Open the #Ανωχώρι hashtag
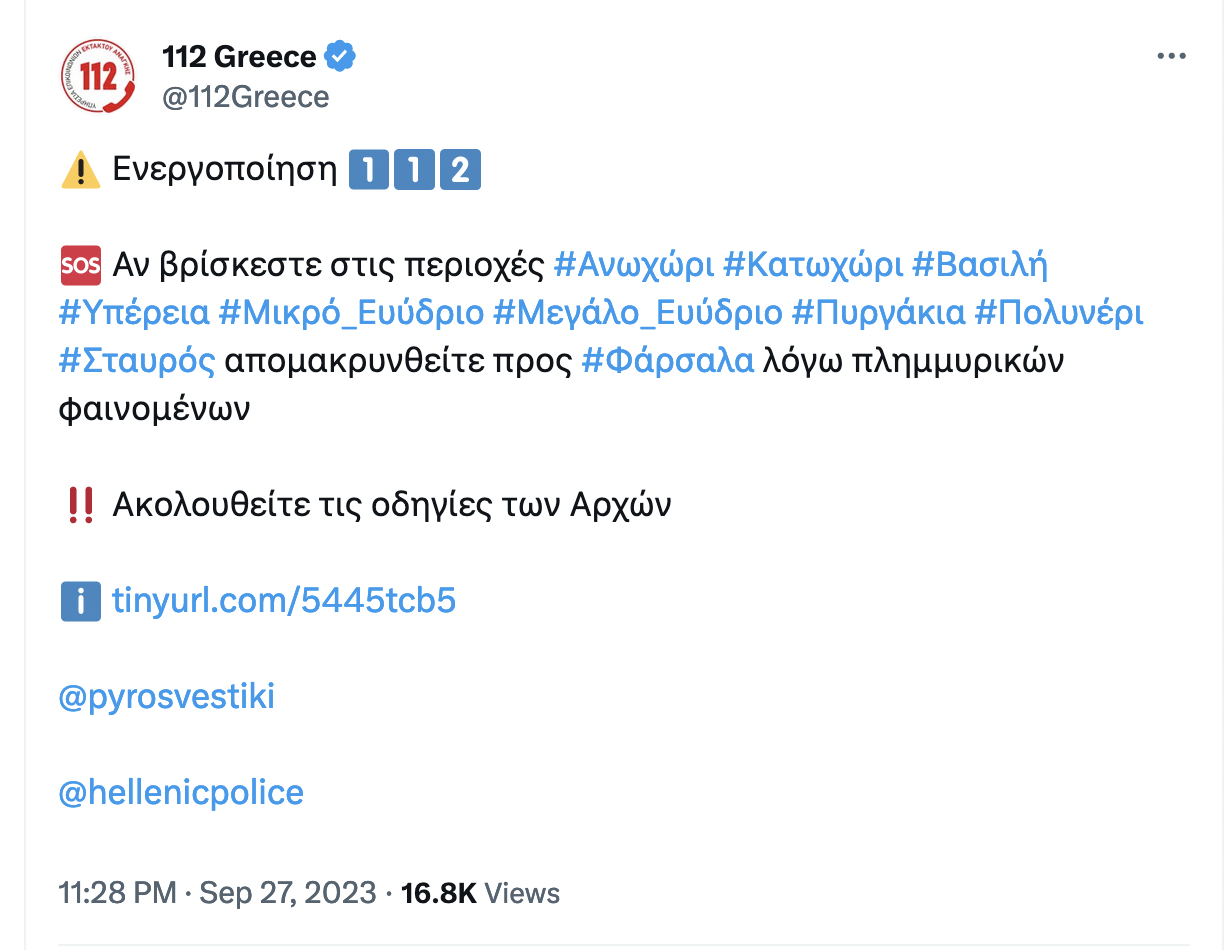1224x950 pixels. click(x=633, y=265)
